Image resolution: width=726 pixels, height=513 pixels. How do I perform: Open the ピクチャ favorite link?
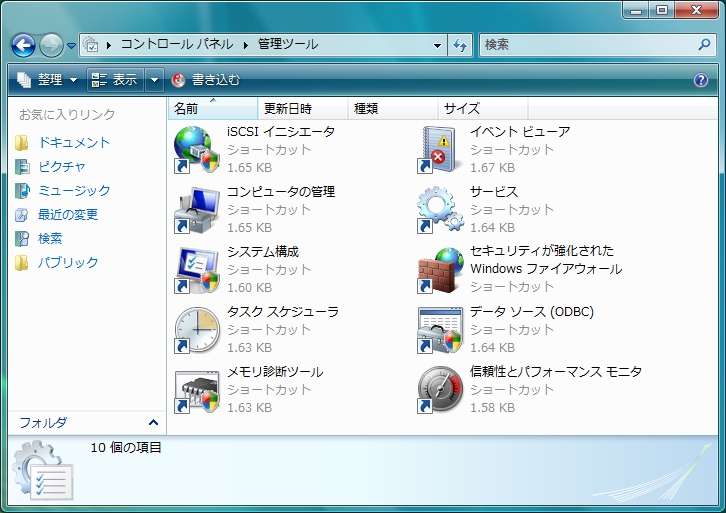point(62,167)
